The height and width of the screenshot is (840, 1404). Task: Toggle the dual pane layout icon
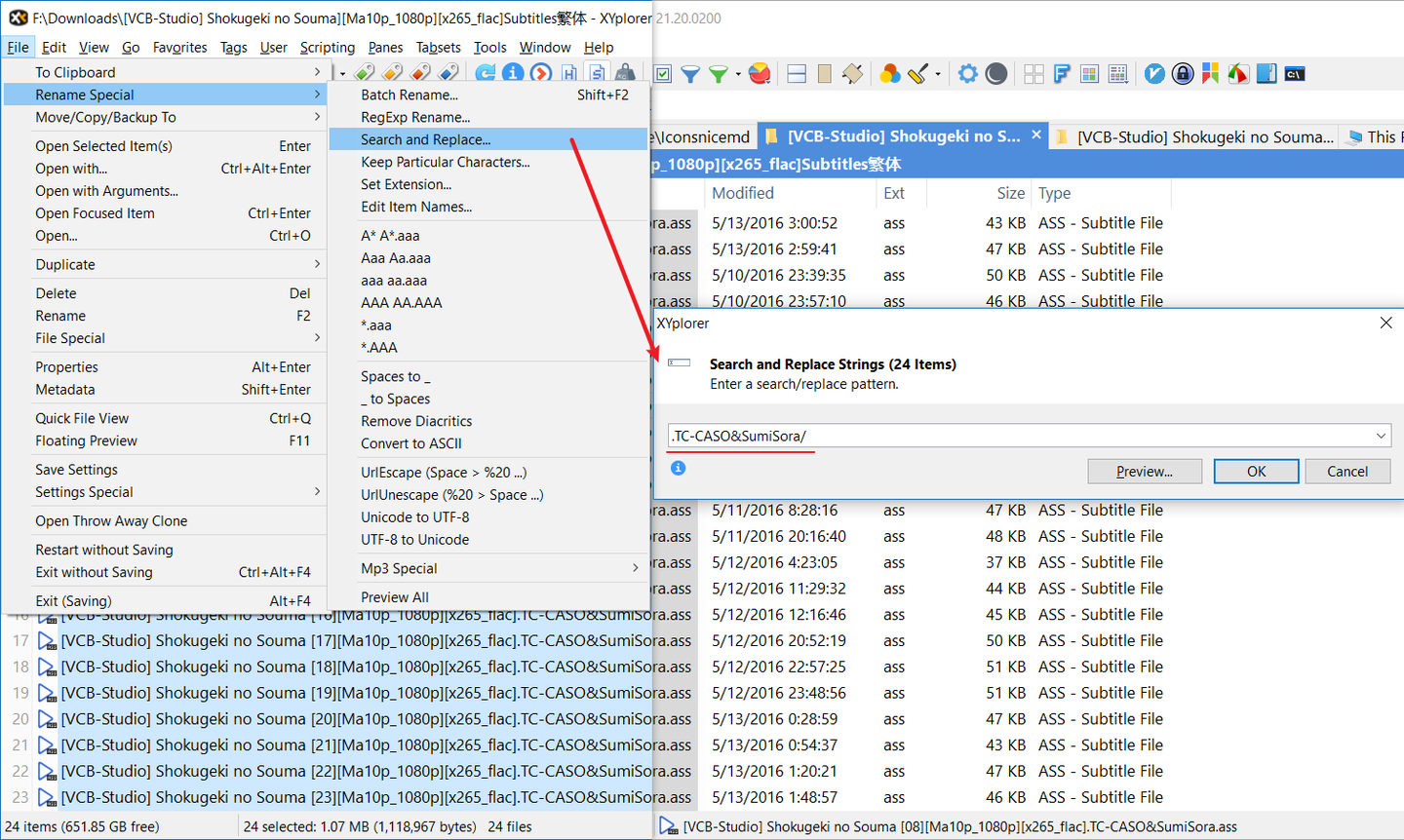click(797, 74)
